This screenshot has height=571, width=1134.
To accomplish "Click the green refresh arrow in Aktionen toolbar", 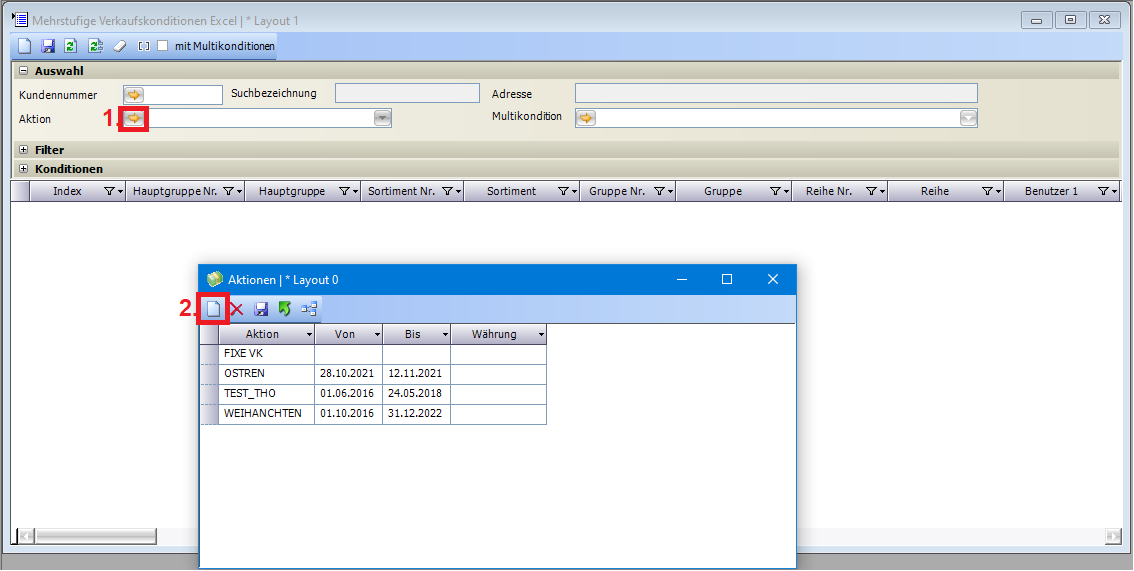I will (284, 309).
